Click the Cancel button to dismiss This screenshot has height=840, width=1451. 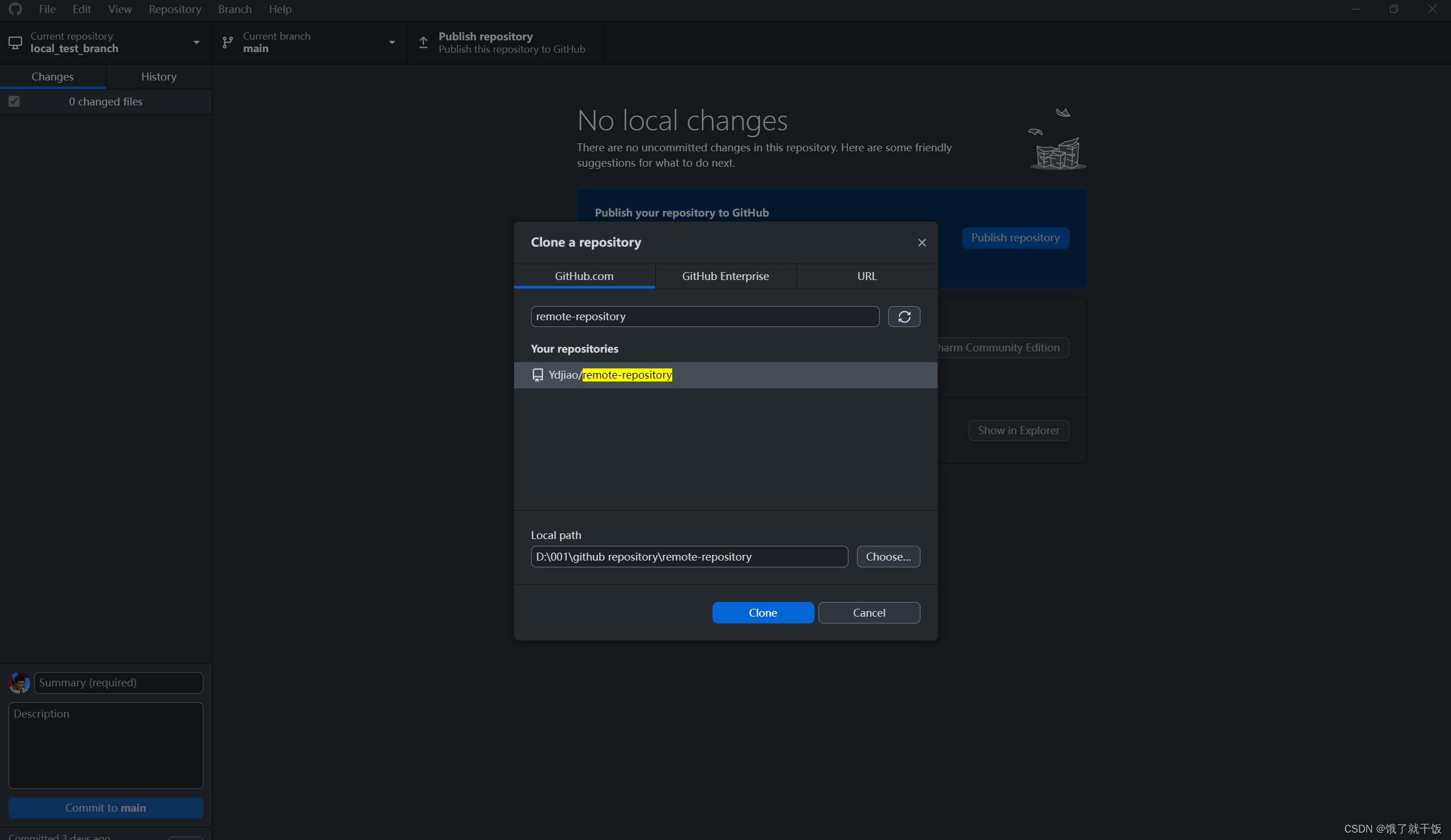coord(868,612)
